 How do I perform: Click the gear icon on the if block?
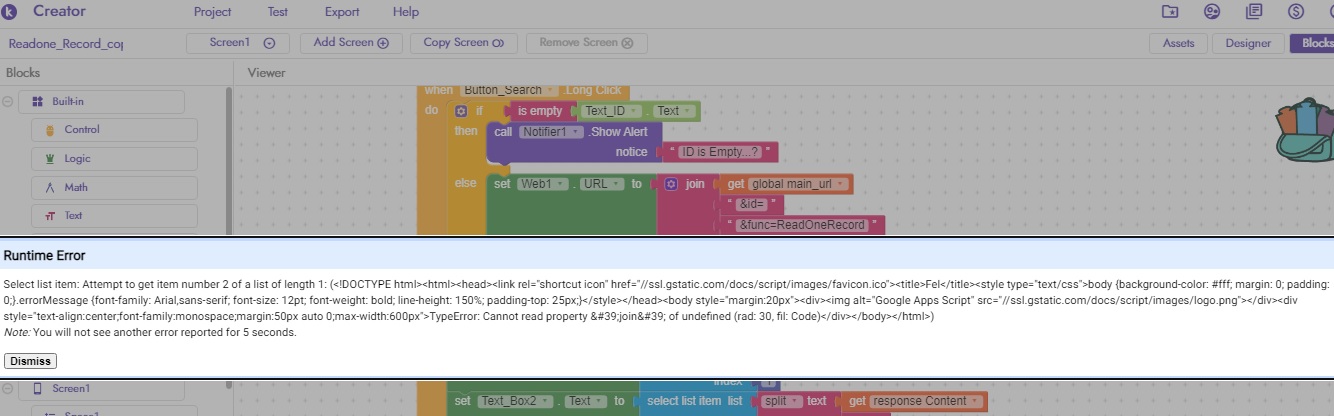tap(461, 111)
